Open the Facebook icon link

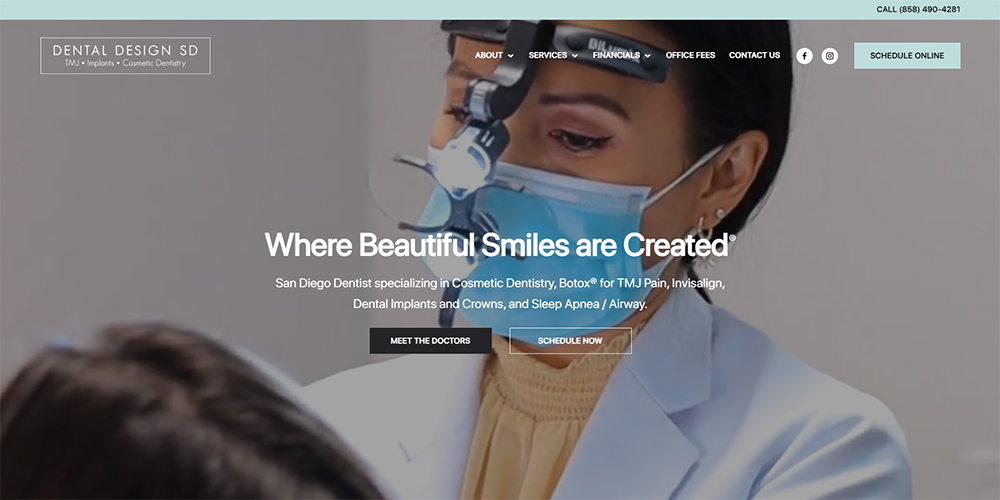pos(804,56)
